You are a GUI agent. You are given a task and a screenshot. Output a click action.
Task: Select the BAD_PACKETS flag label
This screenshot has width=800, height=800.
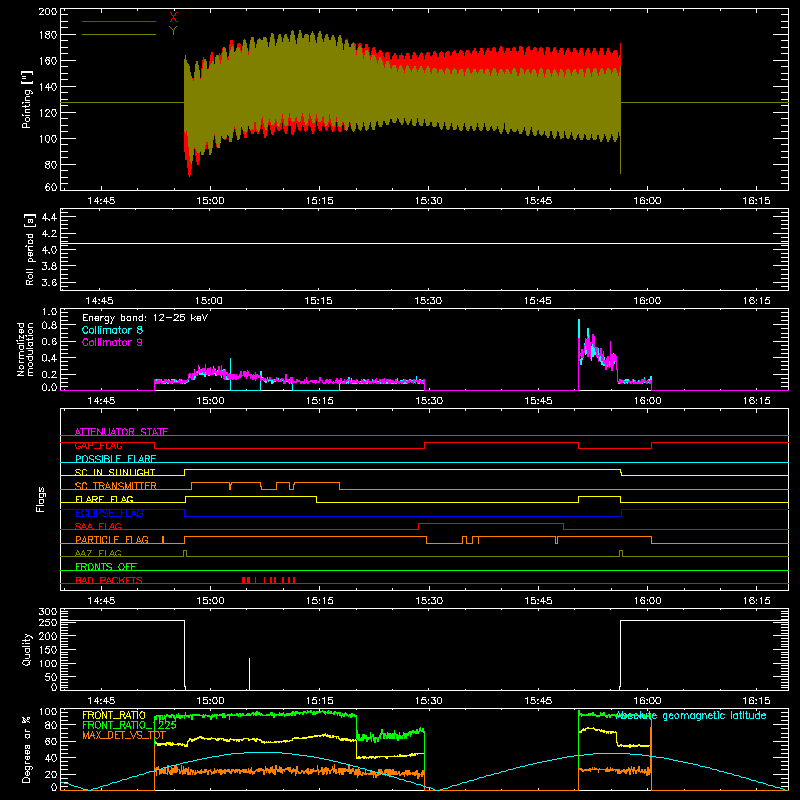(x=109, y=580)
